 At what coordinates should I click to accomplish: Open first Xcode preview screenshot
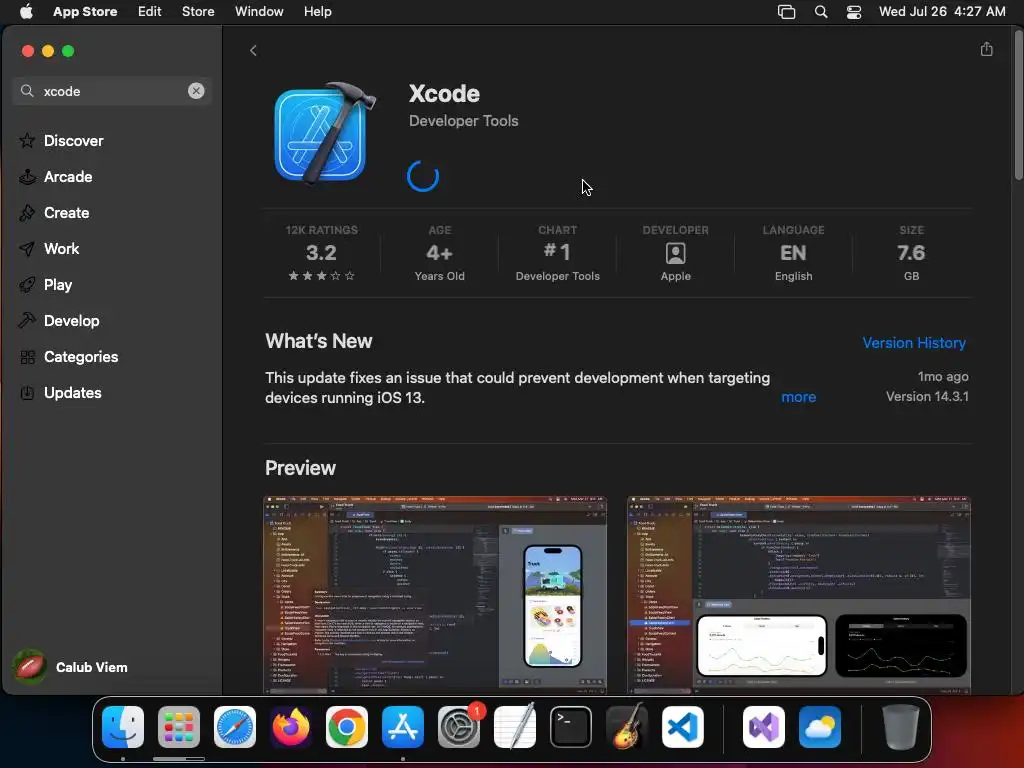(x=435, y=595)
